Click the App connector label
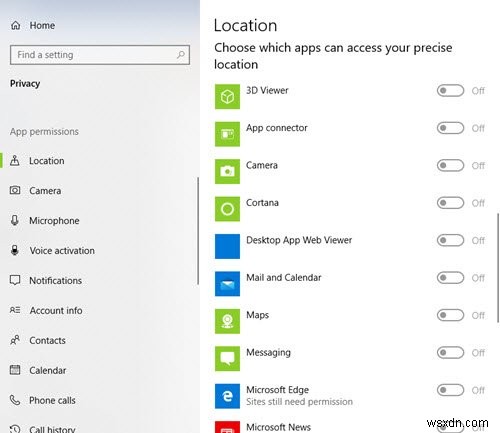500x433 pixels. [277, 128]
